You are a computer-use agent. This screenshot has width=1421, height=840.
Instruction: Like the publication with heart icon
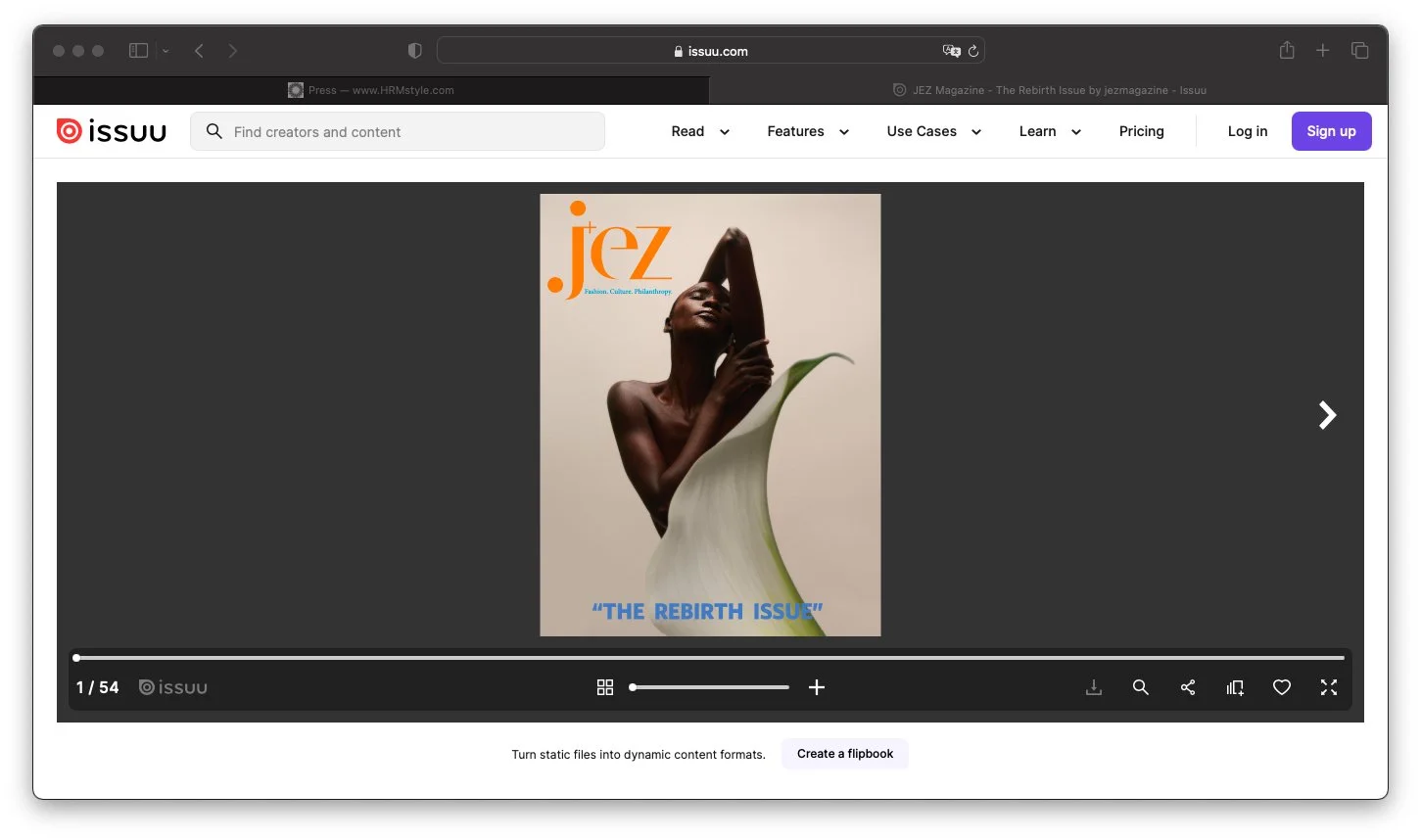pos(1282,687)
